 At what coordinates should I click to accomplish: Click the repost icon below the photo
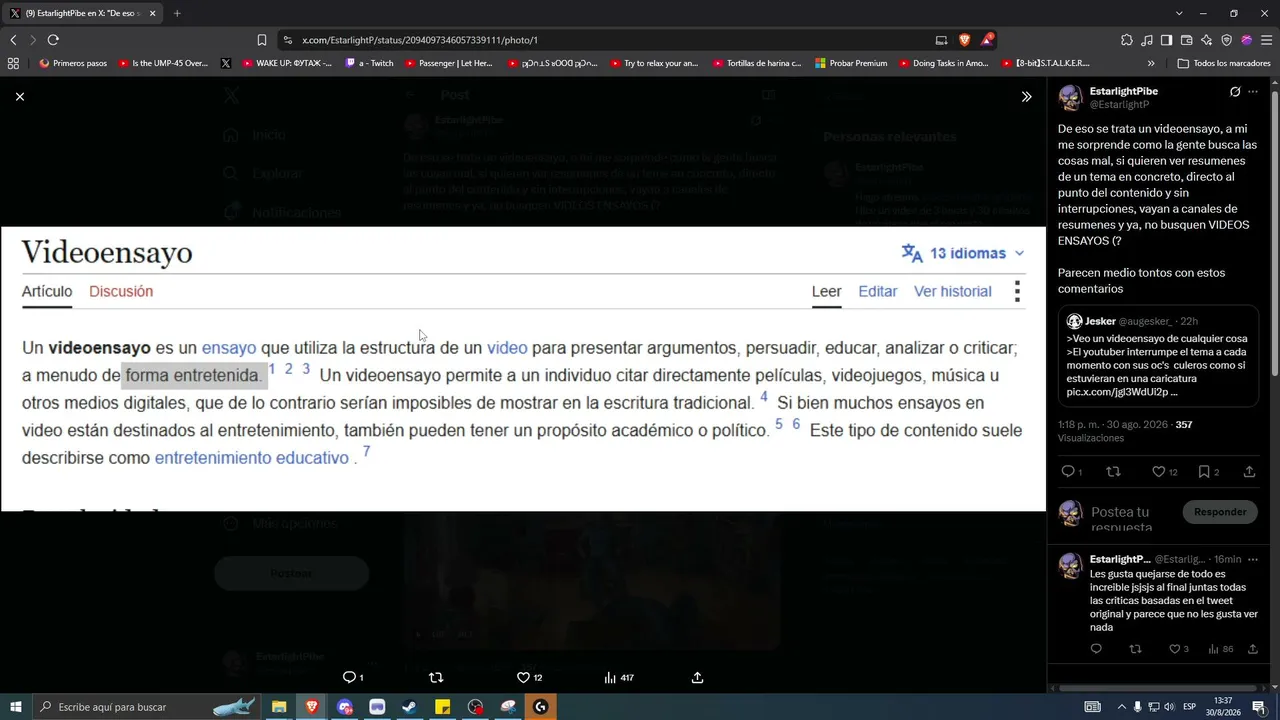pos(435,677)
